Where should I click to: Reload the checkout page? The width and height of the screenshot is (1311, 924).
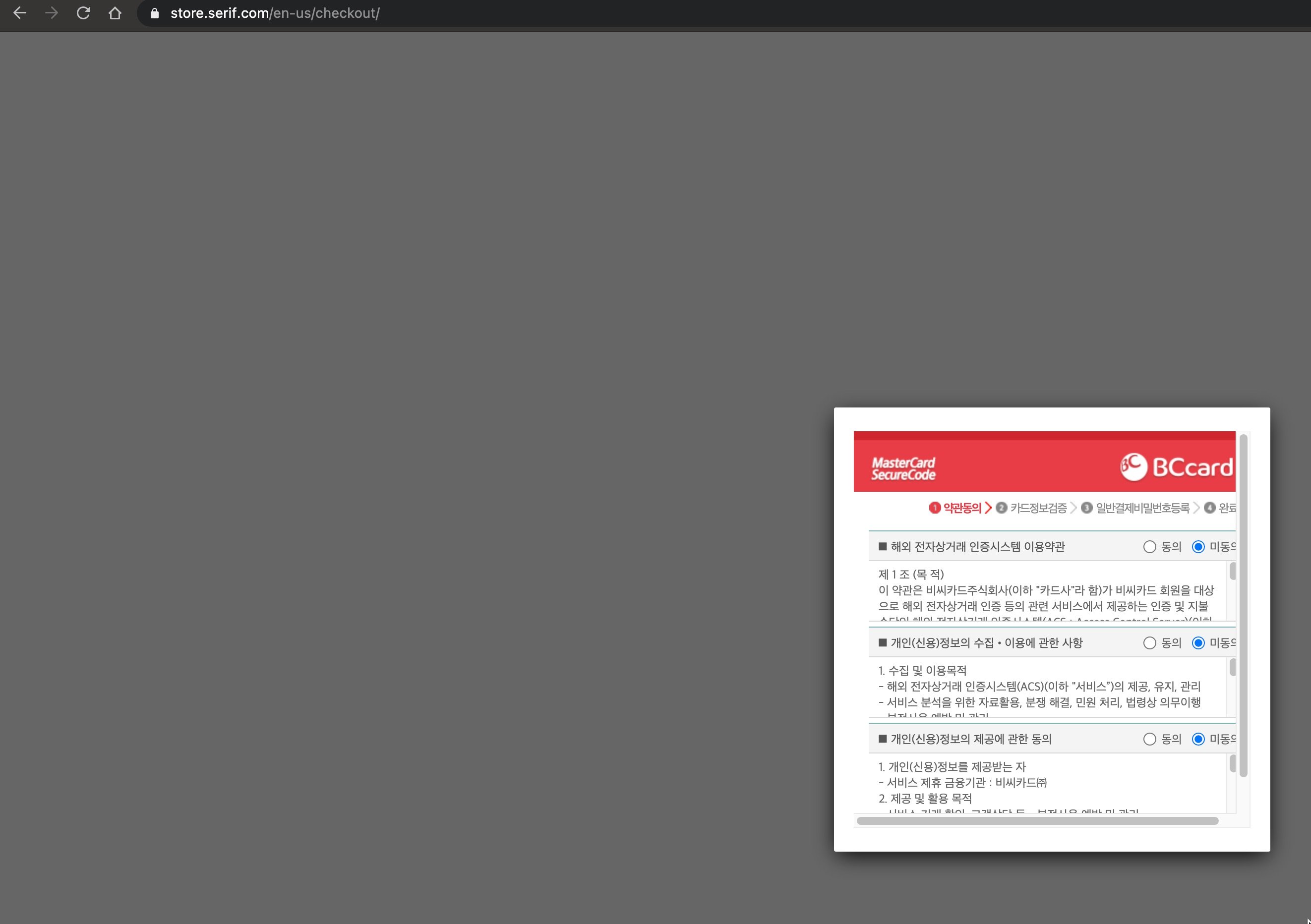83,13
